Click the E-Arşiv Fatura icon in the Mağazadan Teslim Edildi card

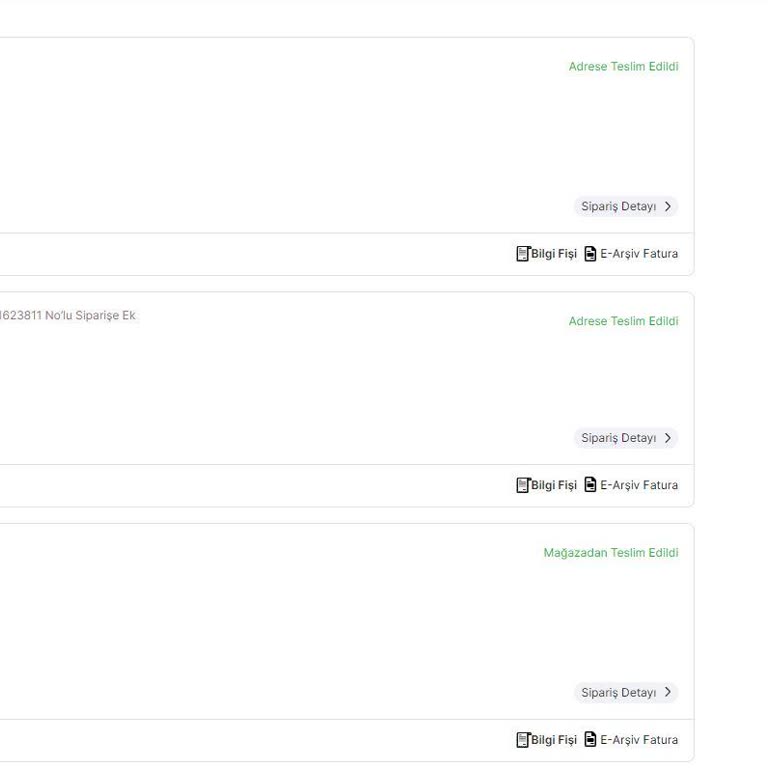[x=590, y=740]
